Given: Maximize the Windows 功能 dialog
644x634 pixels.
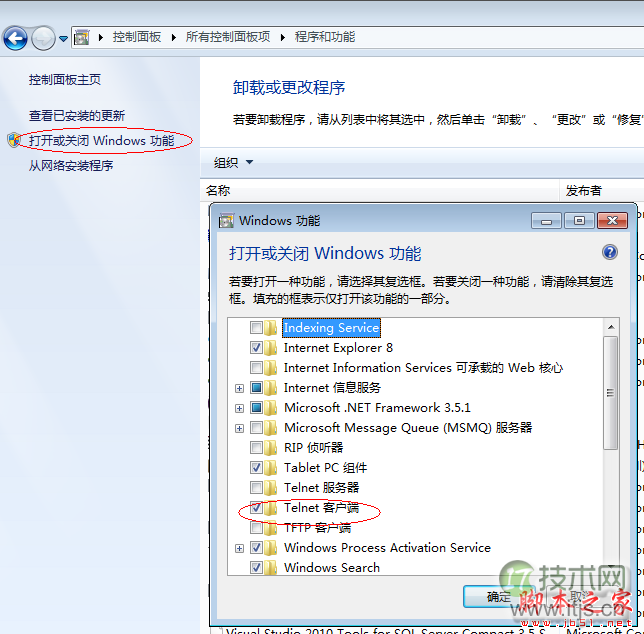Looking at the screenshot, I should pyautogui.click(x=579, y=221).
